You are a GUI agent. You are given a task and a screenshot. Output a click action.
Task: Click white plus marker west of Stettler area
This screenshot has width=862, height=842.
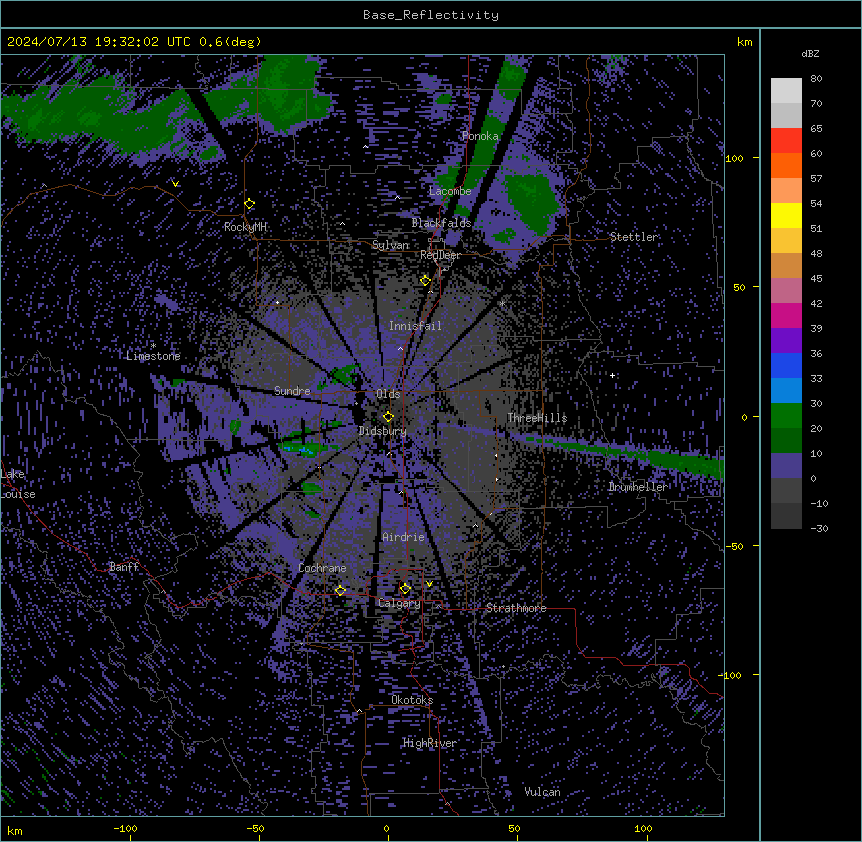click(612, 375)
